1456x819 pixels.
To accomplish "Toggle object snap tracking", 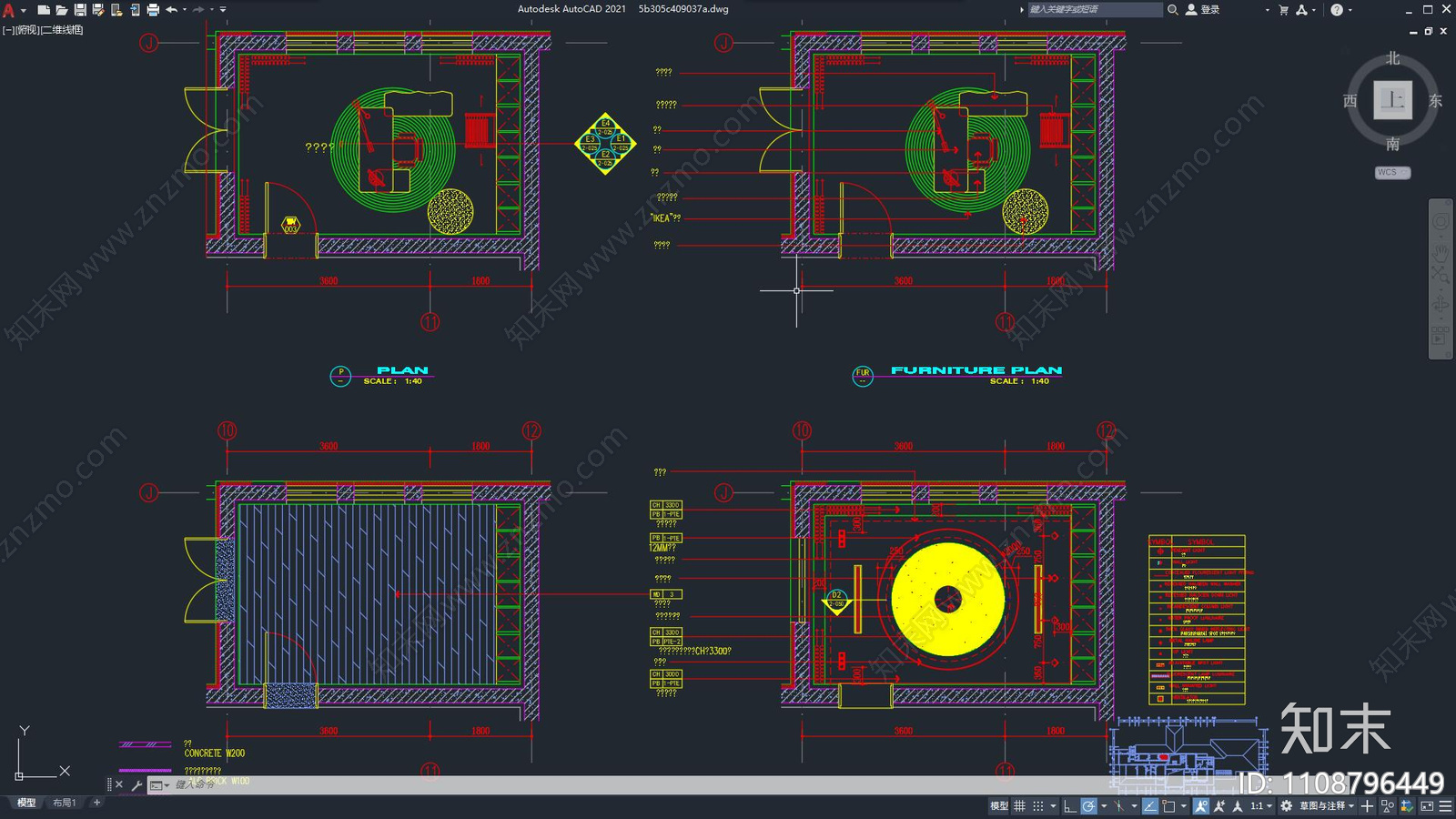I will (1150, 806).
